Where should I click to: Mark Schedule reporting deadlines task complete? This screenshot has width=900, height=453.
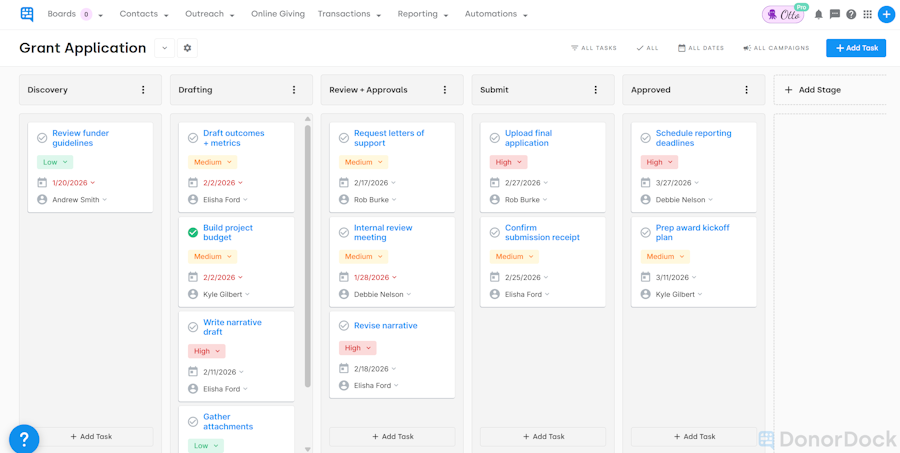click(646, 138)
